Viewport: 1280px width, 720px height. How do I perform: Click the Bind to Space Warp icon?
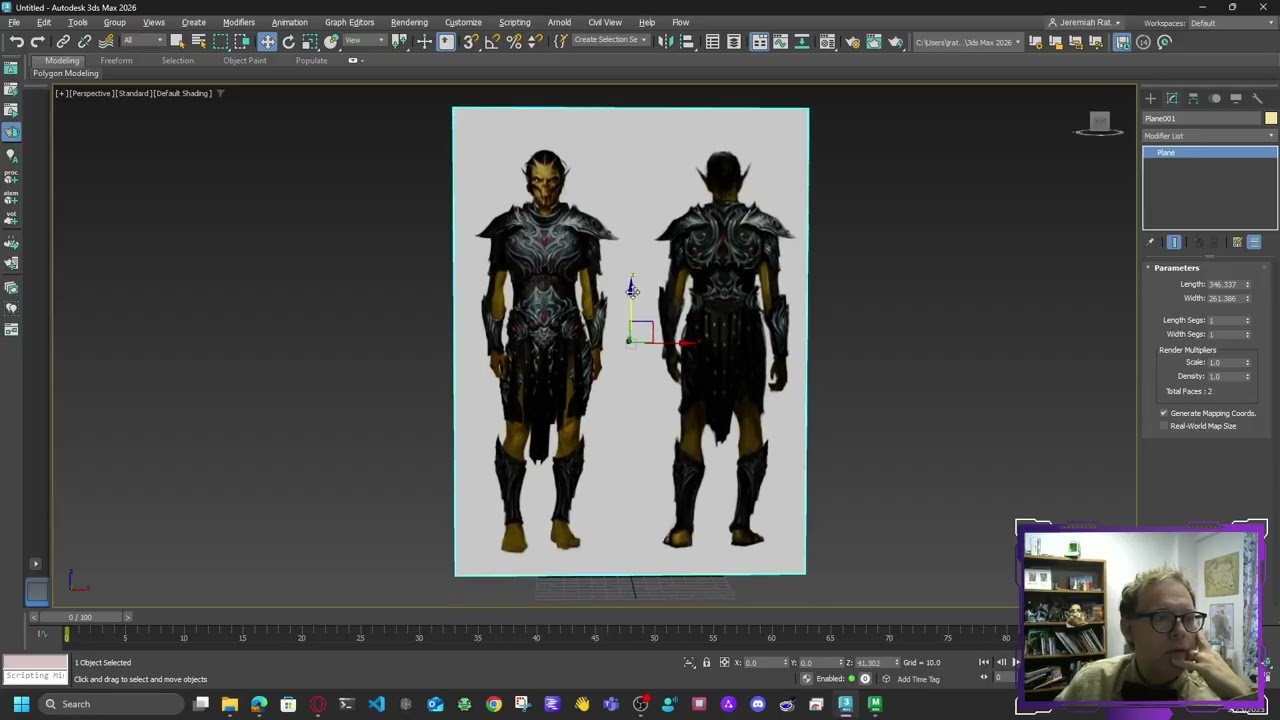(106, 41)
